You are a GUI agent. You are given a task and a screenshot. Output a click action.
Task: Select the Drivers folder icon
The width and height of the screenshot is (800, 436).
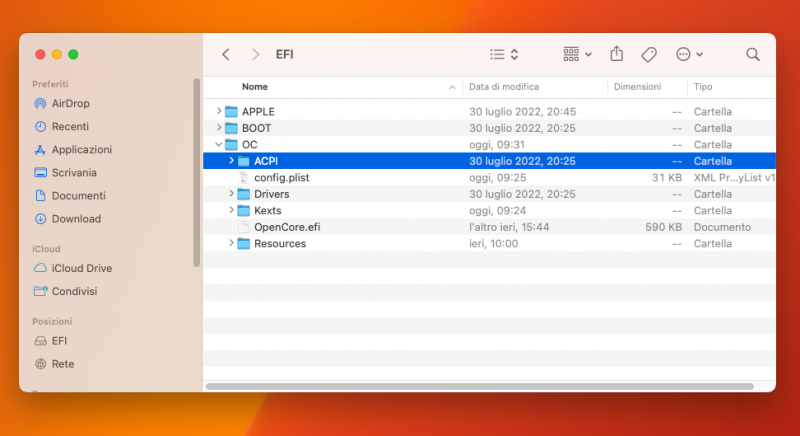tap(244, 194)
